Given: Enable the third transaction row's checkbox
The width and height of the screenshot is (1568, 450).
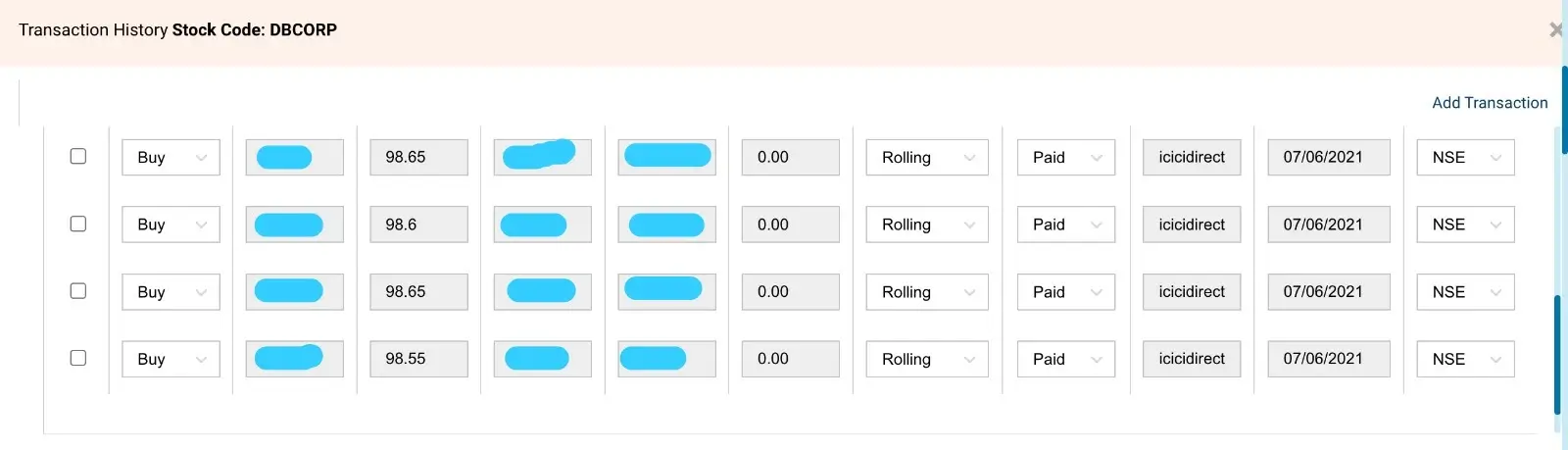Looking at the screenshot, I should (78, 290).
